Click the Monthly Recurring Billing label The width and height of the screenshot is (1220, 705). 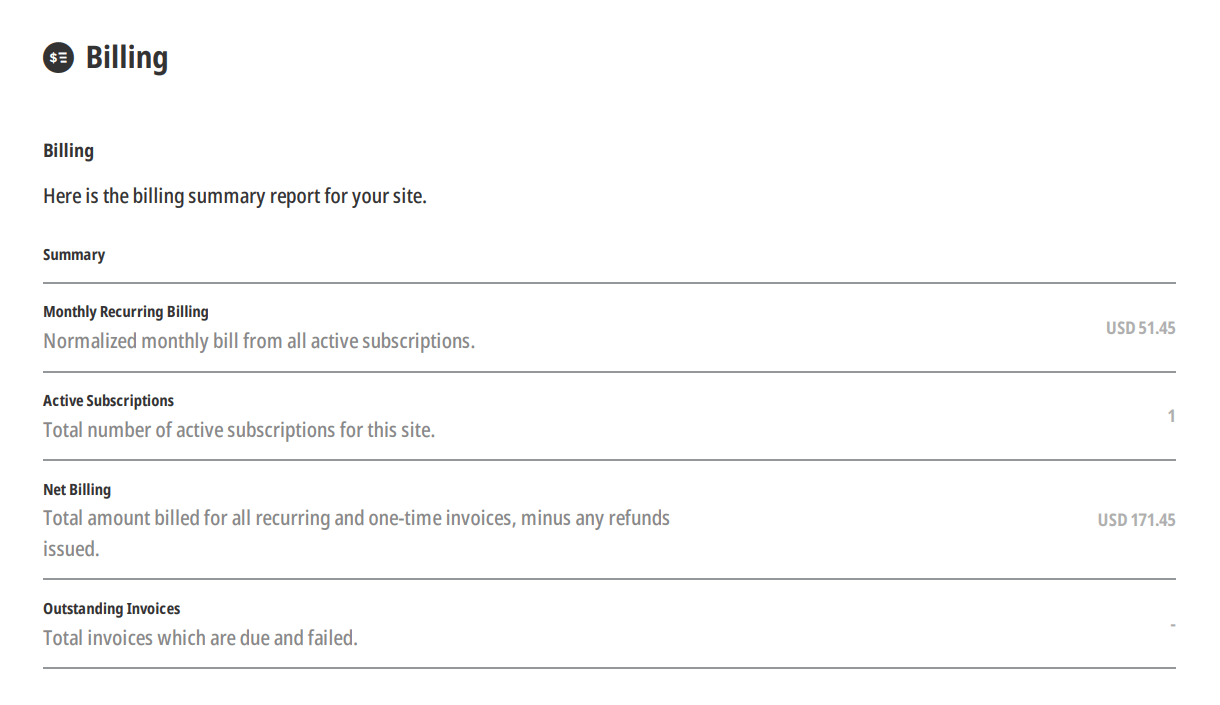coord(126,312)
